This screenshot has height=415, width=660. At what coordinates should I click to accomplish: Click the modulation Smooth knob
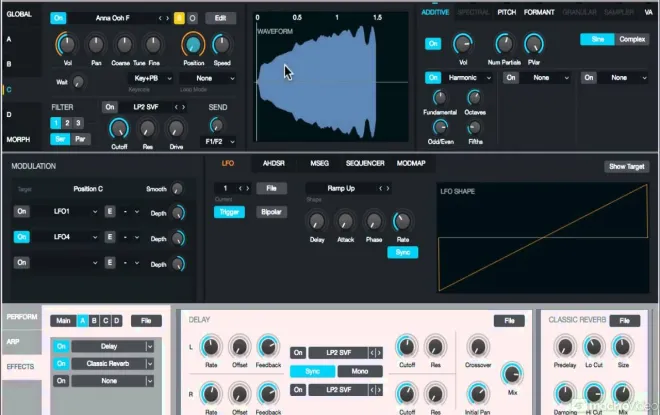(177, 189)
